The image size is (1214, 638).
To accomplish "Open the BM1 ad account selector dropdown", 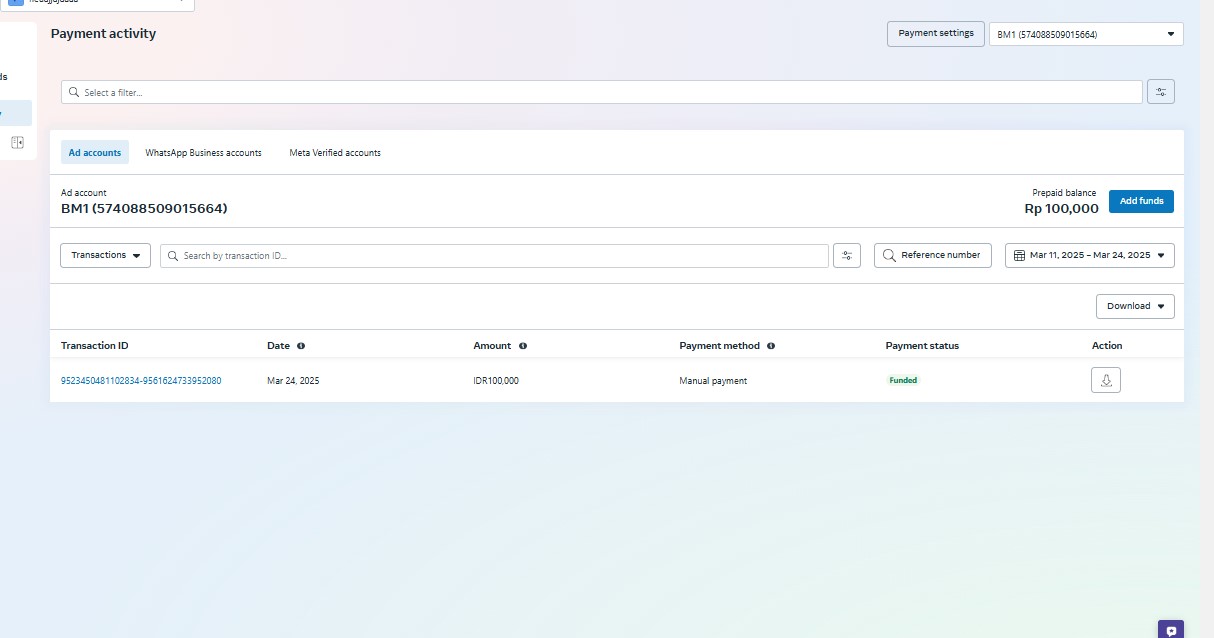I will pos(1085,34).
